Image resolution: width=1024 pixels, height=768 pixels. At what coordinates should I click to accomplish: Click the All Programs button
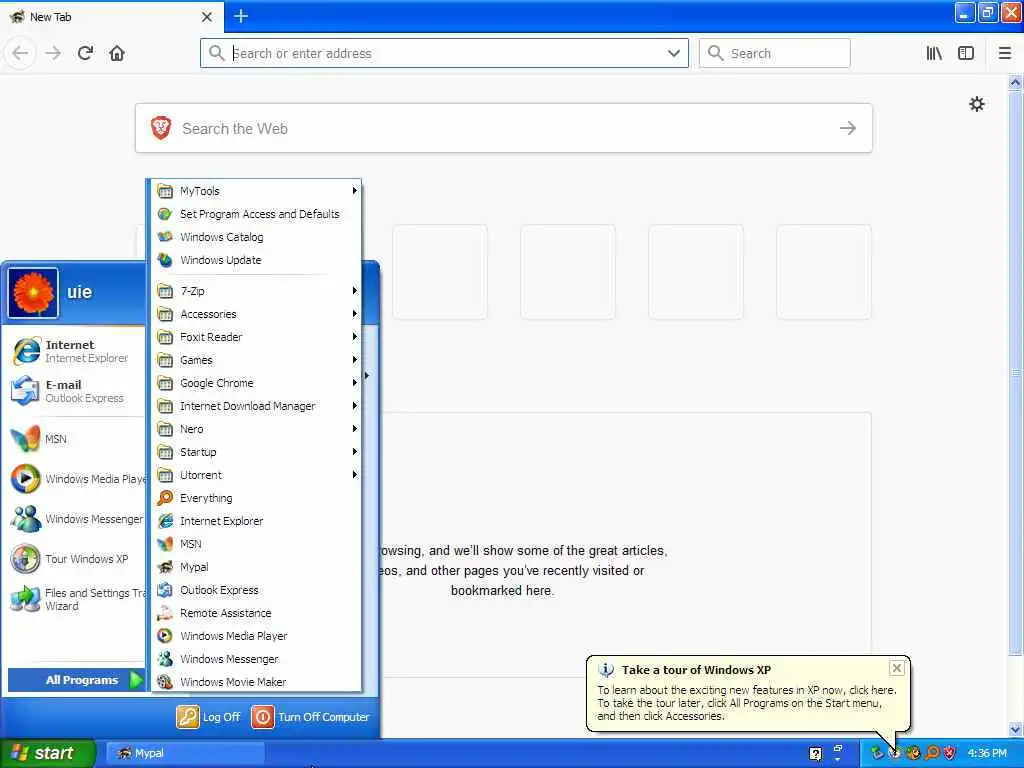click(76, 680)
